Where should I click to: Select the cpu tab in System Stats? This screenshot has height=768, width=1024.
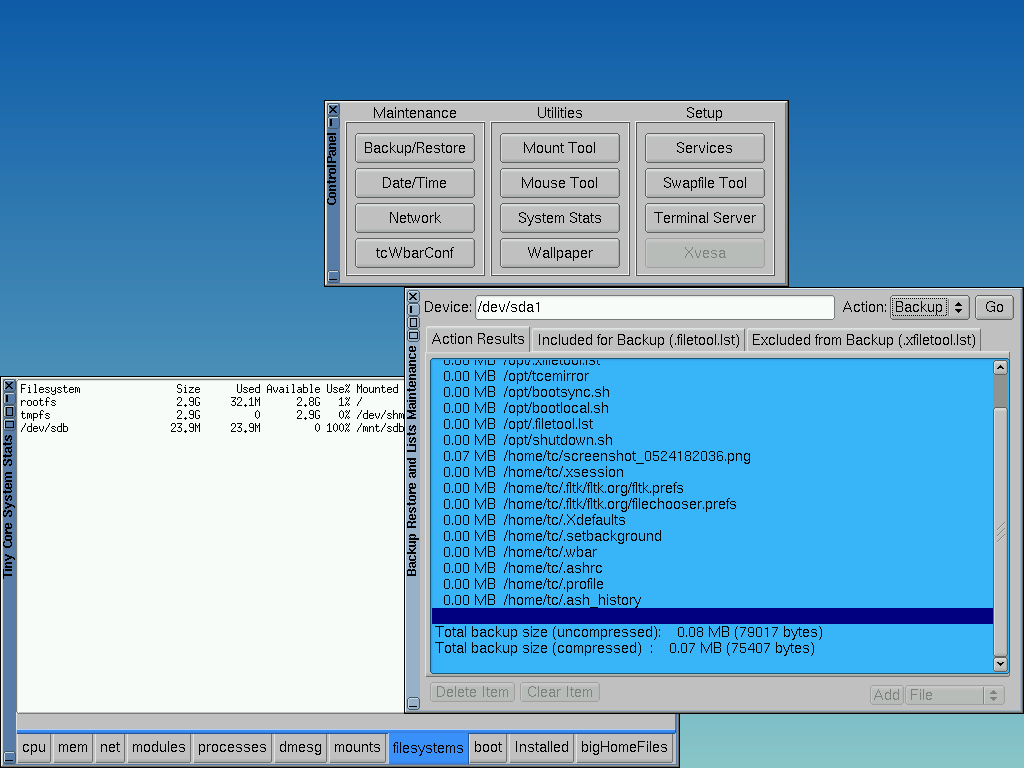(x=34, y=747)
